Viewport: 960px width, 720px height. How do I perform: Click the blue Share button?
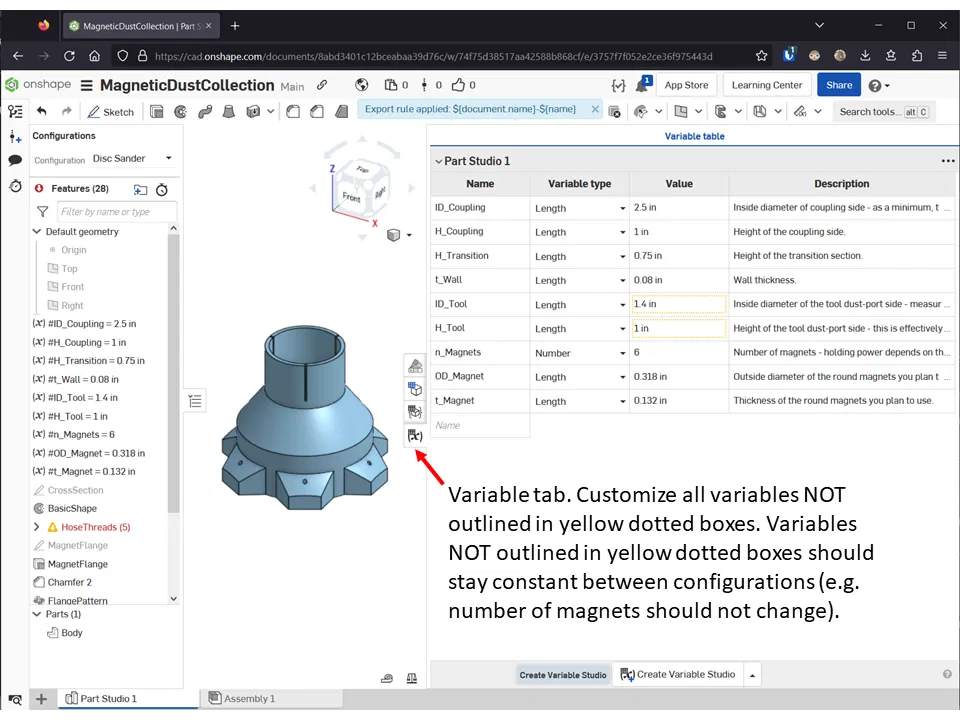click(x=838, y=86)
